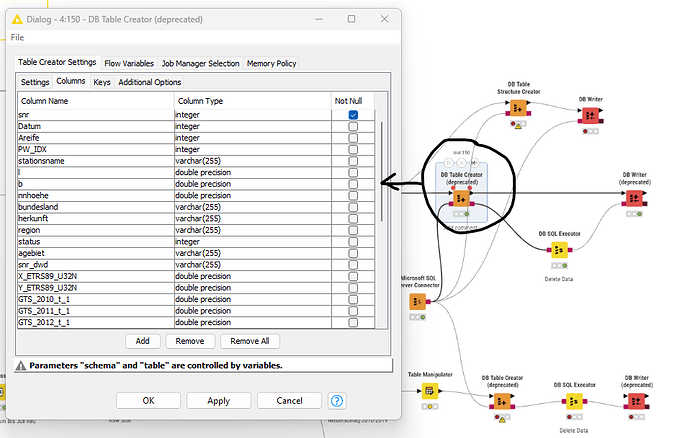Select the bottom DB Table Creator (deprecated) node
The image size is (690, 438).
point(502,401)
